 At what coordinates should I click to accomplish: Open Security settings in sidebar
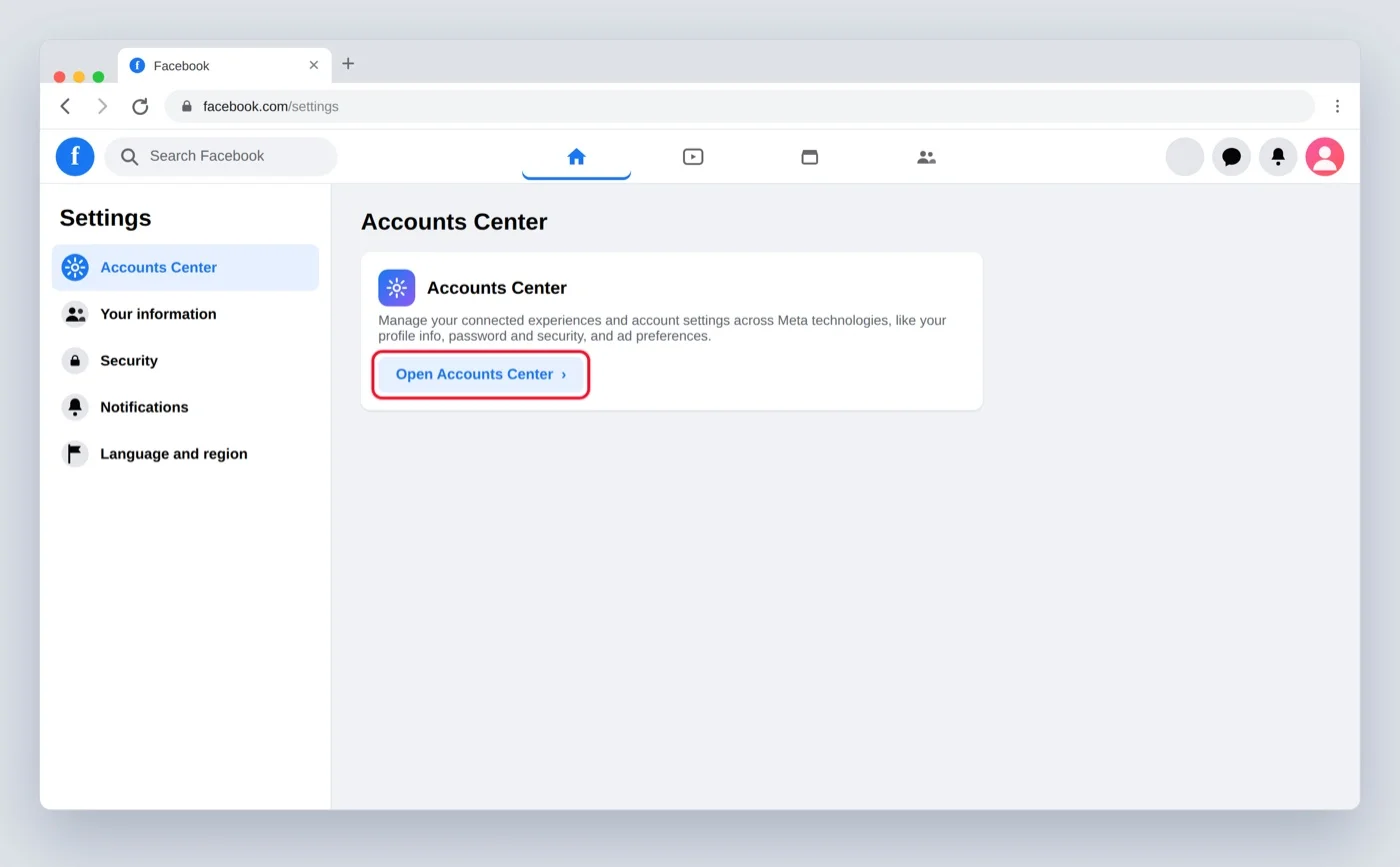(x=185, y=360)
